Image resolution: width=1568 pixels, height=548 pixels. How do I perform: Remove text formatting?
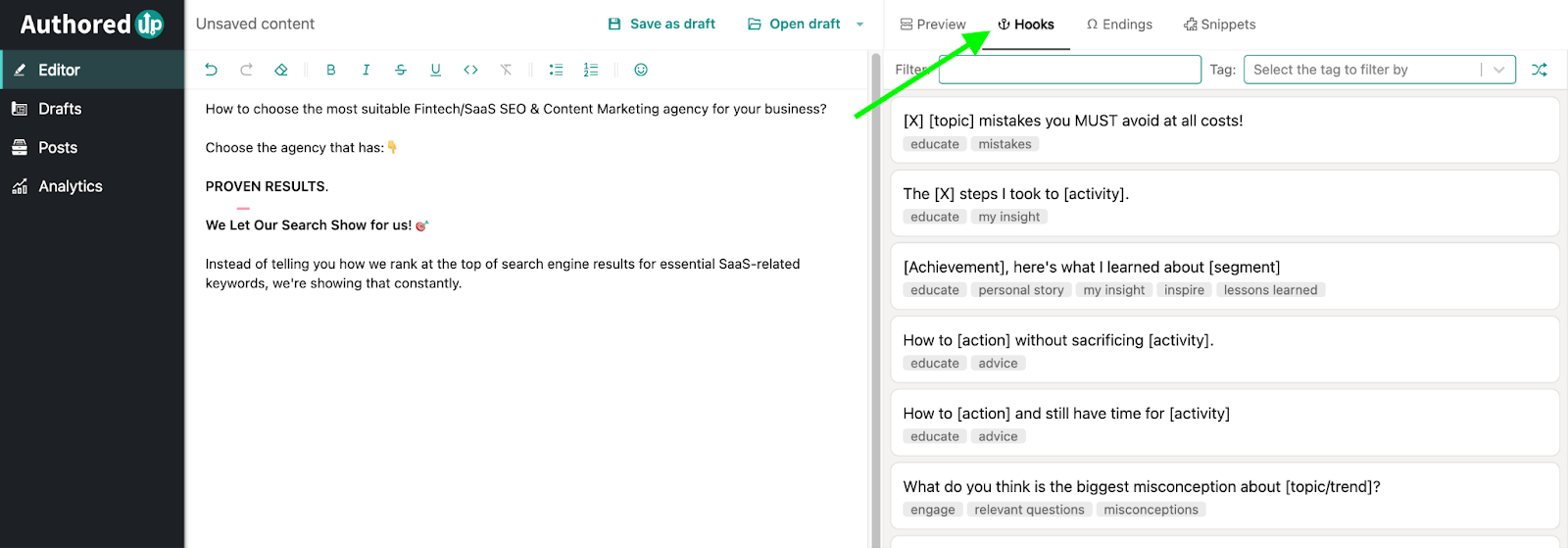(506, 70)
